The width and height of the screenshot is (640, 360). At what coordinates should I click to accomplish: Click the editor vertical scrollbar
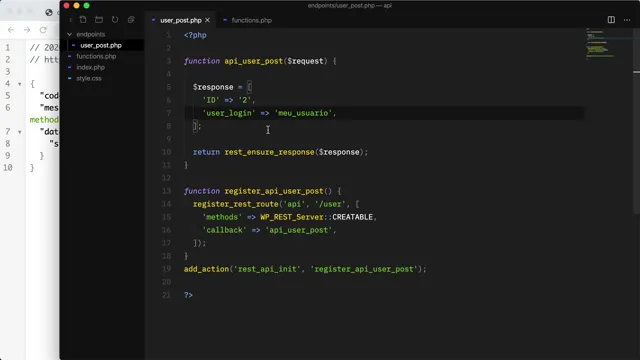636,122
